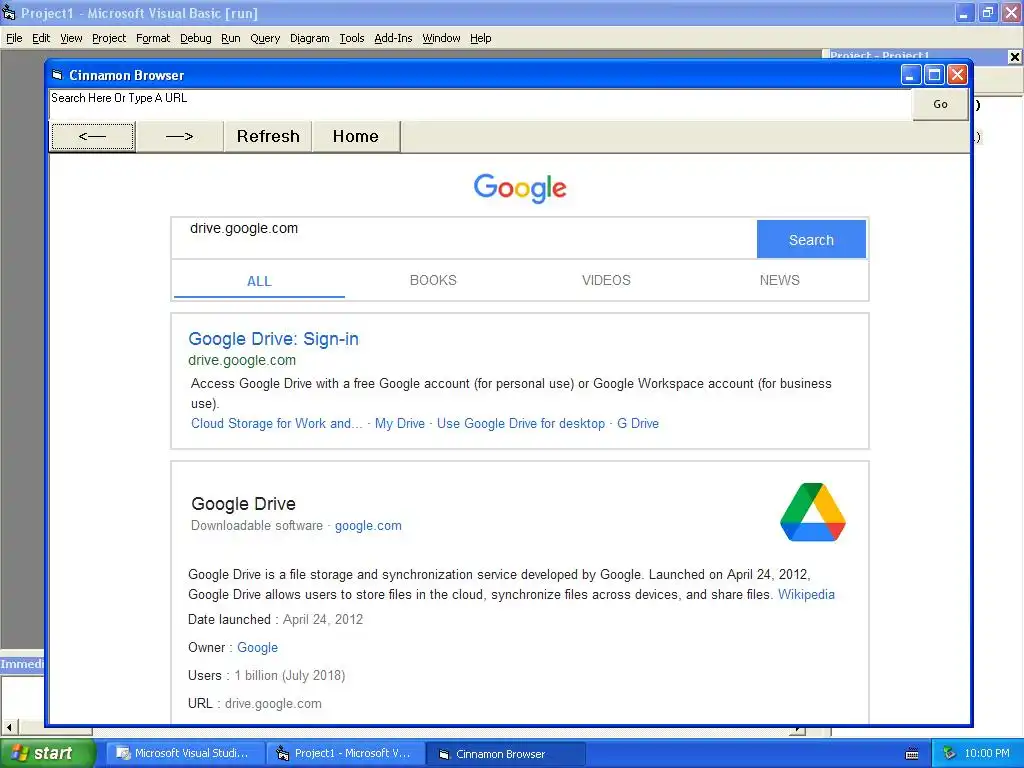Open the Diagram menu
The height and width of the screenshot is (768, 1024).
pos(310,39)
